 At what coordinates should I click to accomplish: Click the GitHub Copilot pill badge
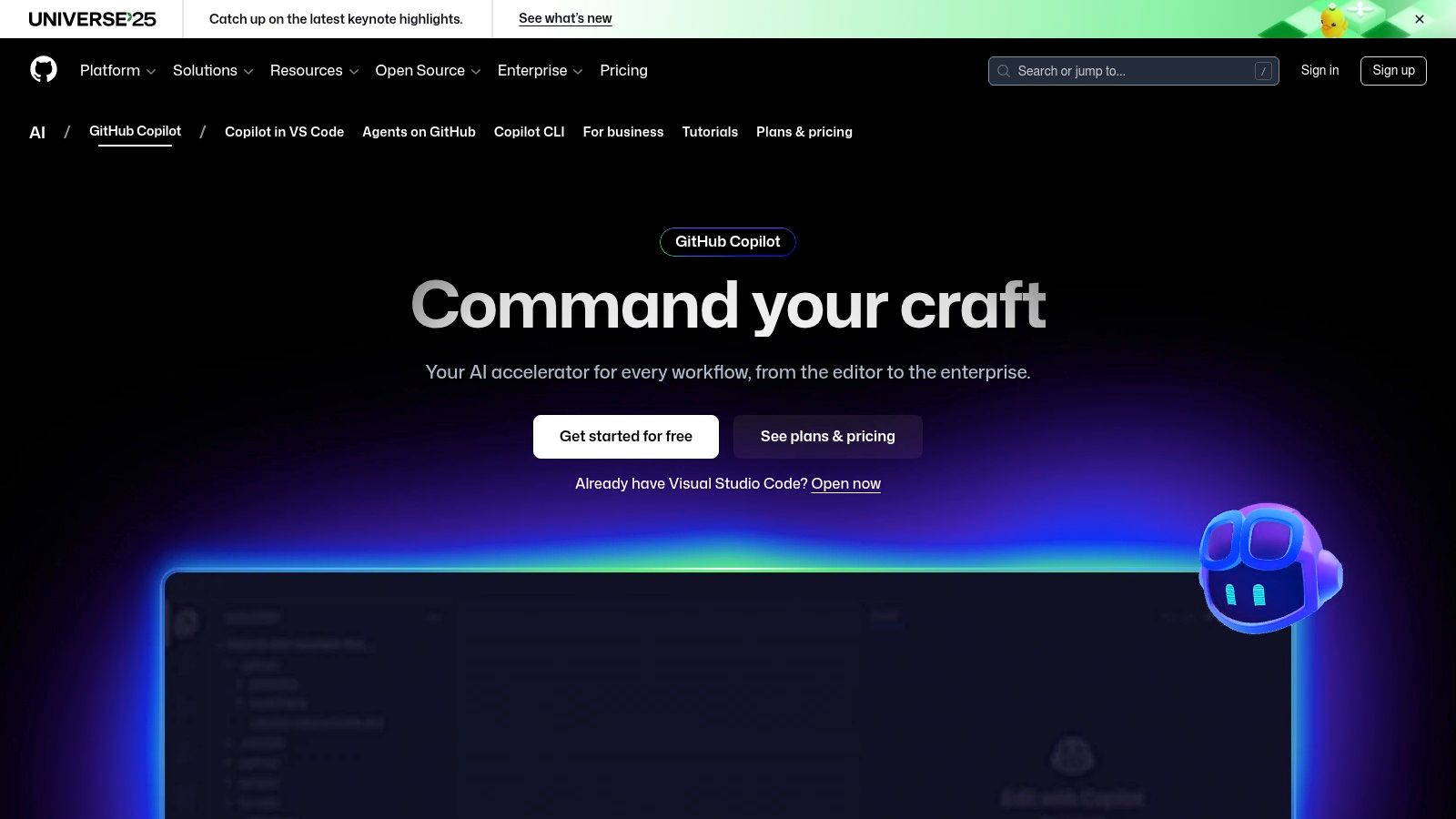727,242
